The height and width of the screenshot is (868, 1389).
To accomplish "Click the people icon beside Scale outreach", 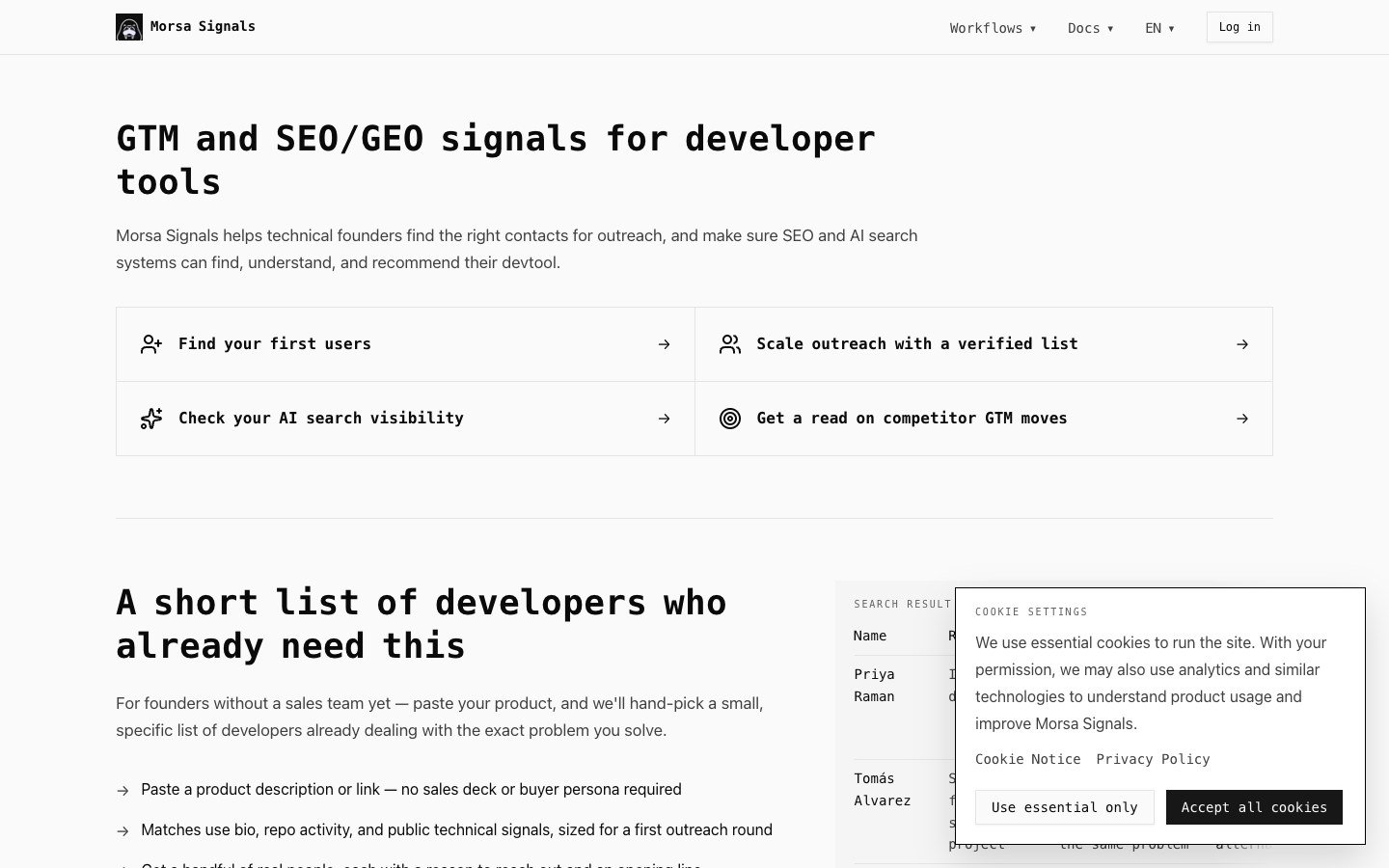I will coord(730,344).
